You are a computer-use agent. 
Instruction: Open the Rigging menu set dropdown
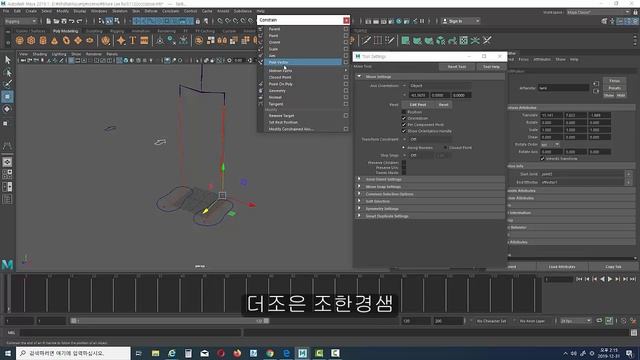click(20, 21)
